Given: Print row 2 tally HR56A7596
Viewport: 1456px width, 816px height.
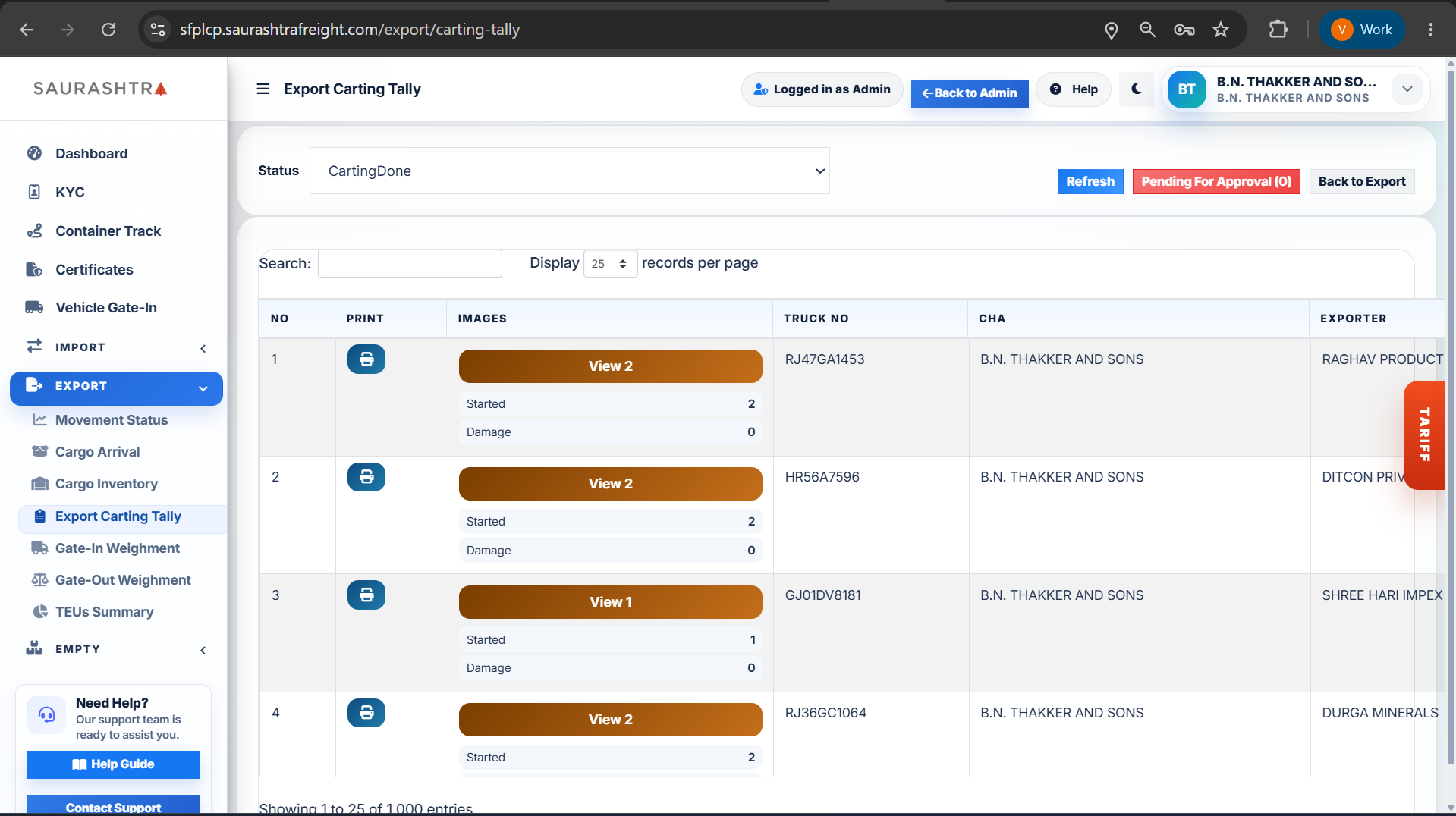Looking at the screenshot, I should [x=366, y=477].
